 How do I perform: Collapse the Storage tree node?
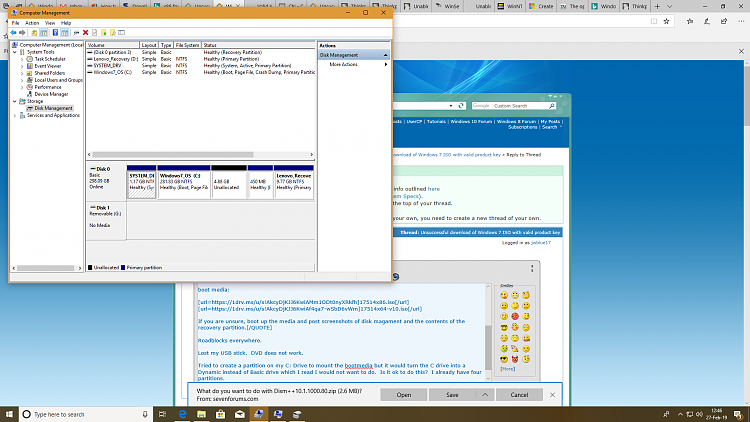15,101
